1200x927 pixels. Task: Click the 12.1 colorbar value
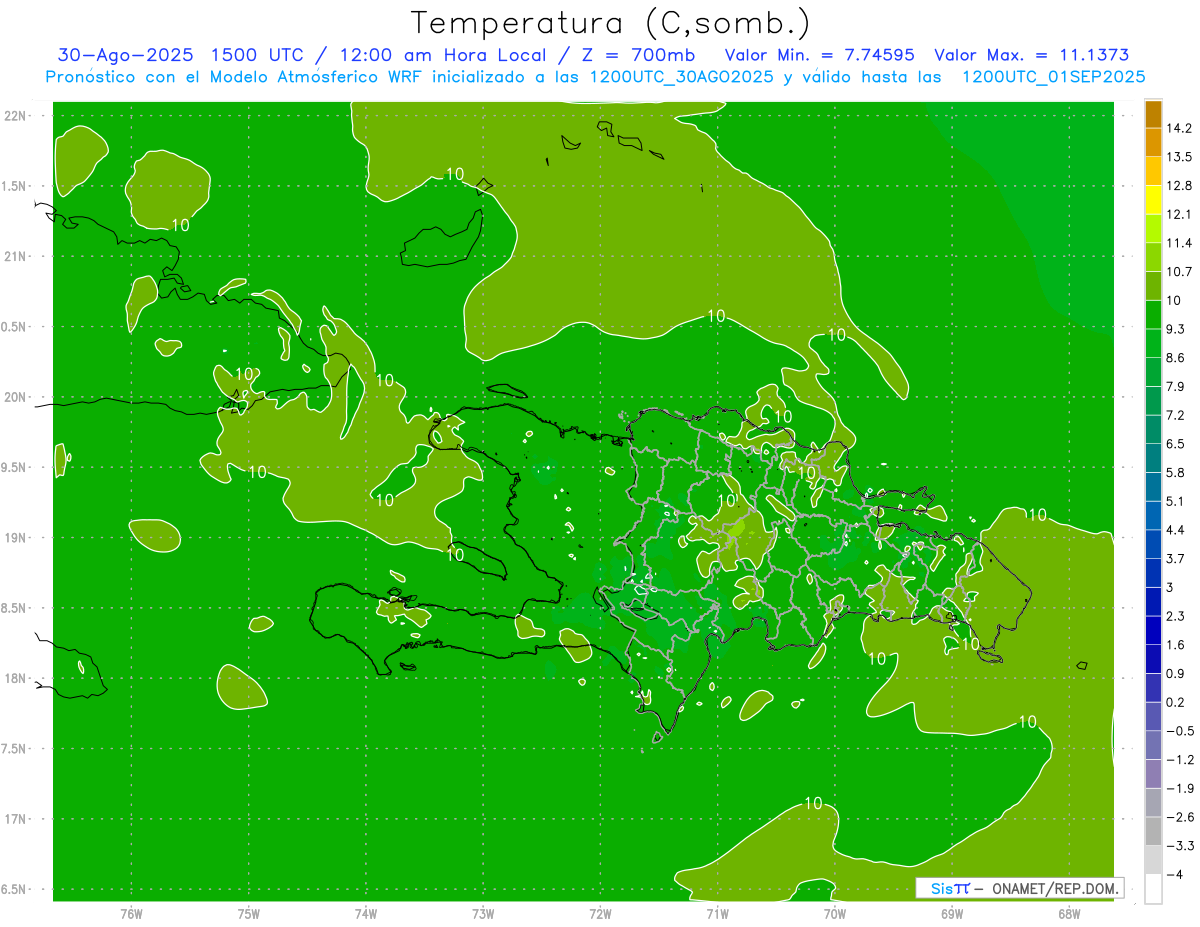coord(1178,214)
